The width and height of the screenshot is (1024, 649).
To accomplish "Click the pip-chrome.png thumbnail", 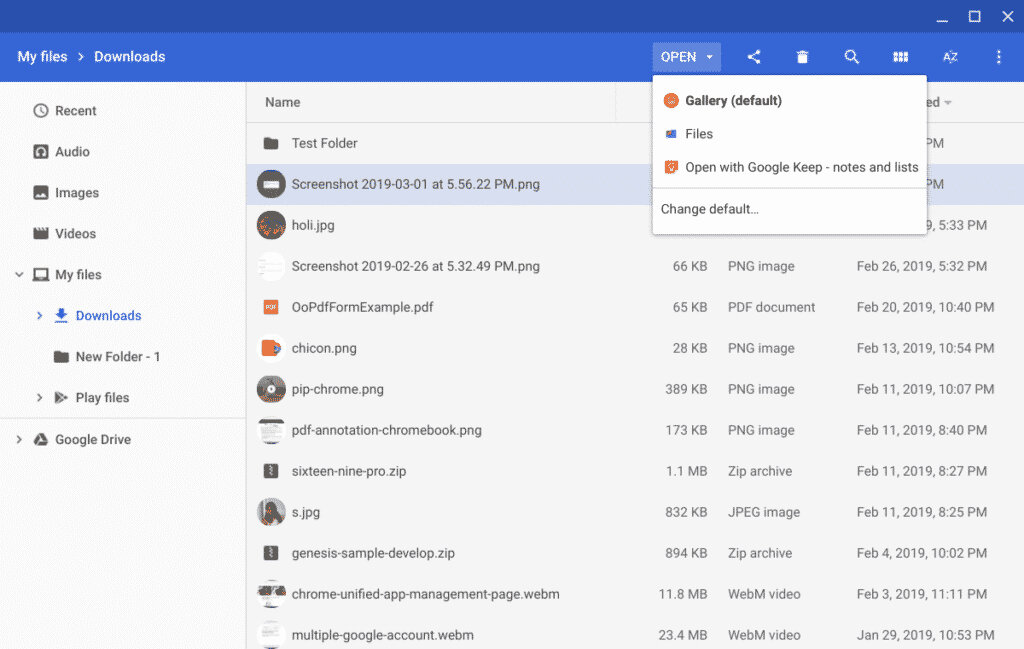I will coord(271,389).
